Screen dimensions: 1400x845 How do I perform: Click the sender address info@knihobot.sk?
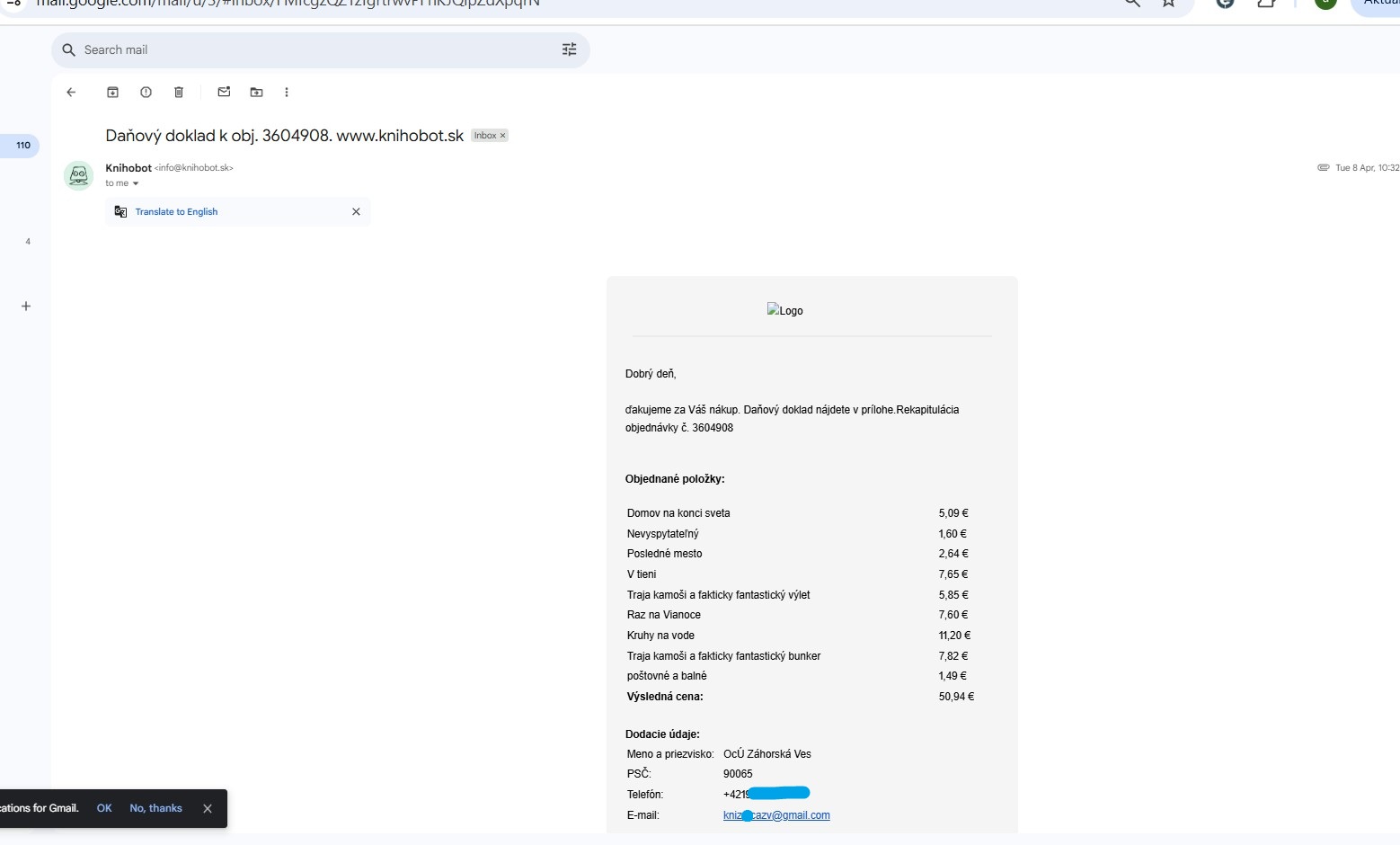pos(194,168)
